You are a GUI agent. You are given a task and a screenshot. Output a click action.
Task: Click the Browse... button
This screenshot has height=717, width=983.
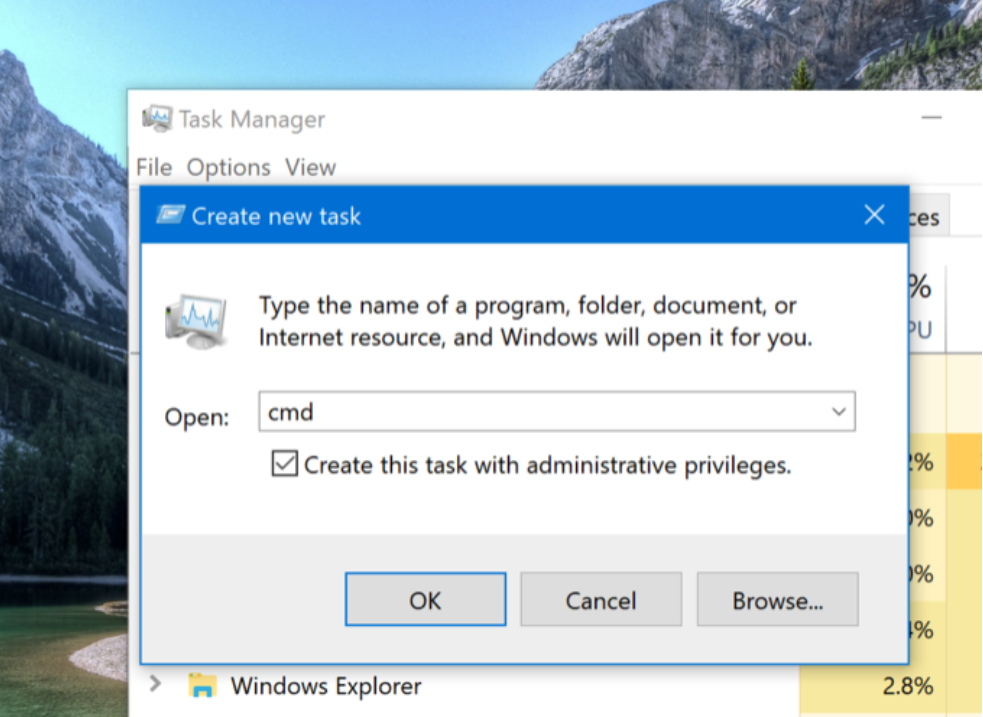(x=777, y=599)
